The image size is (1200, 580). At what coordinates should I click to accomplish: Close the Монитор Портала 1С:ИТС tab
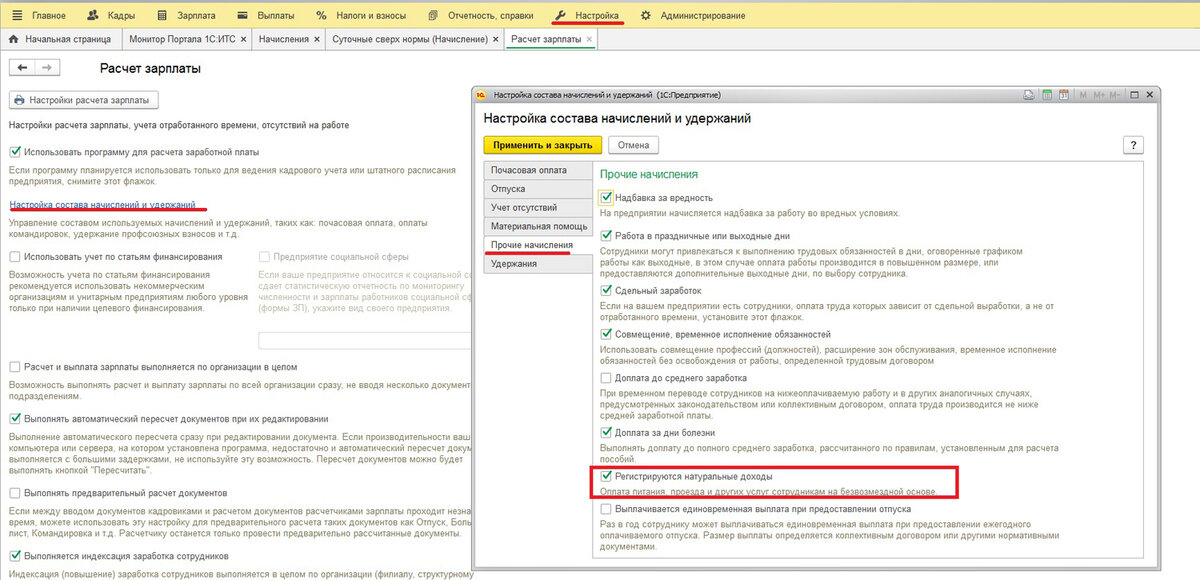point(242,39)
